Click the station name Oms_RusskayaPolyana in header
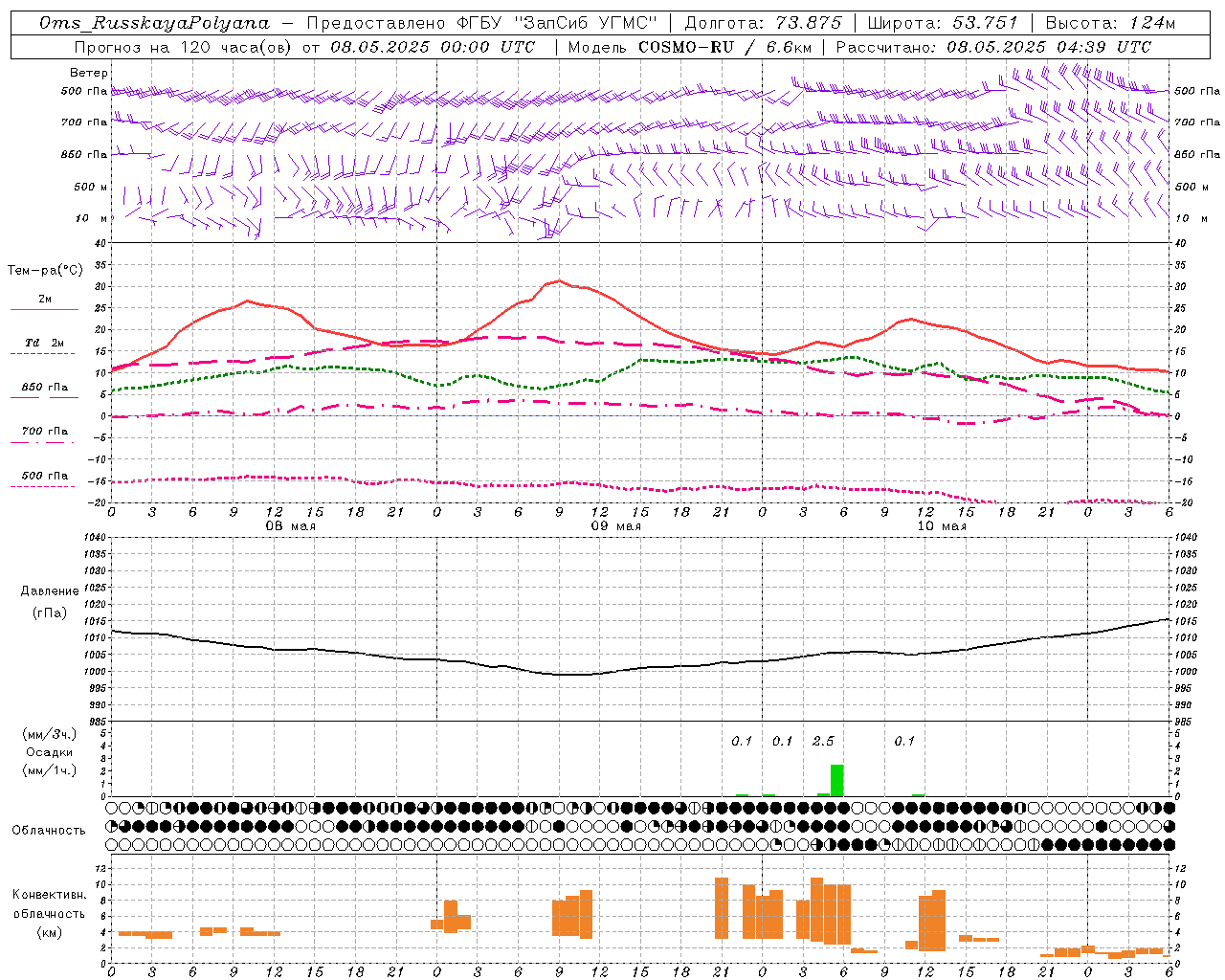 pyautogui.click(x=155, y=23)
